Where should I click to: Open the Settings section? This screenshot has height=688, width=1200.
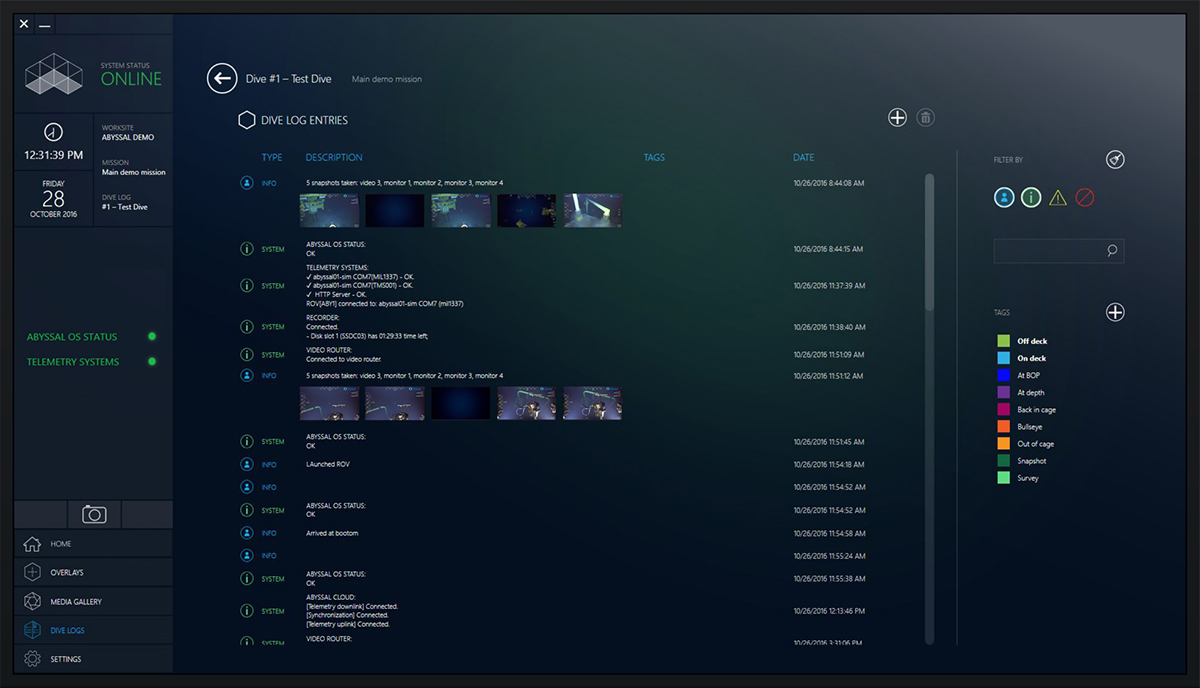pos(94,660)
